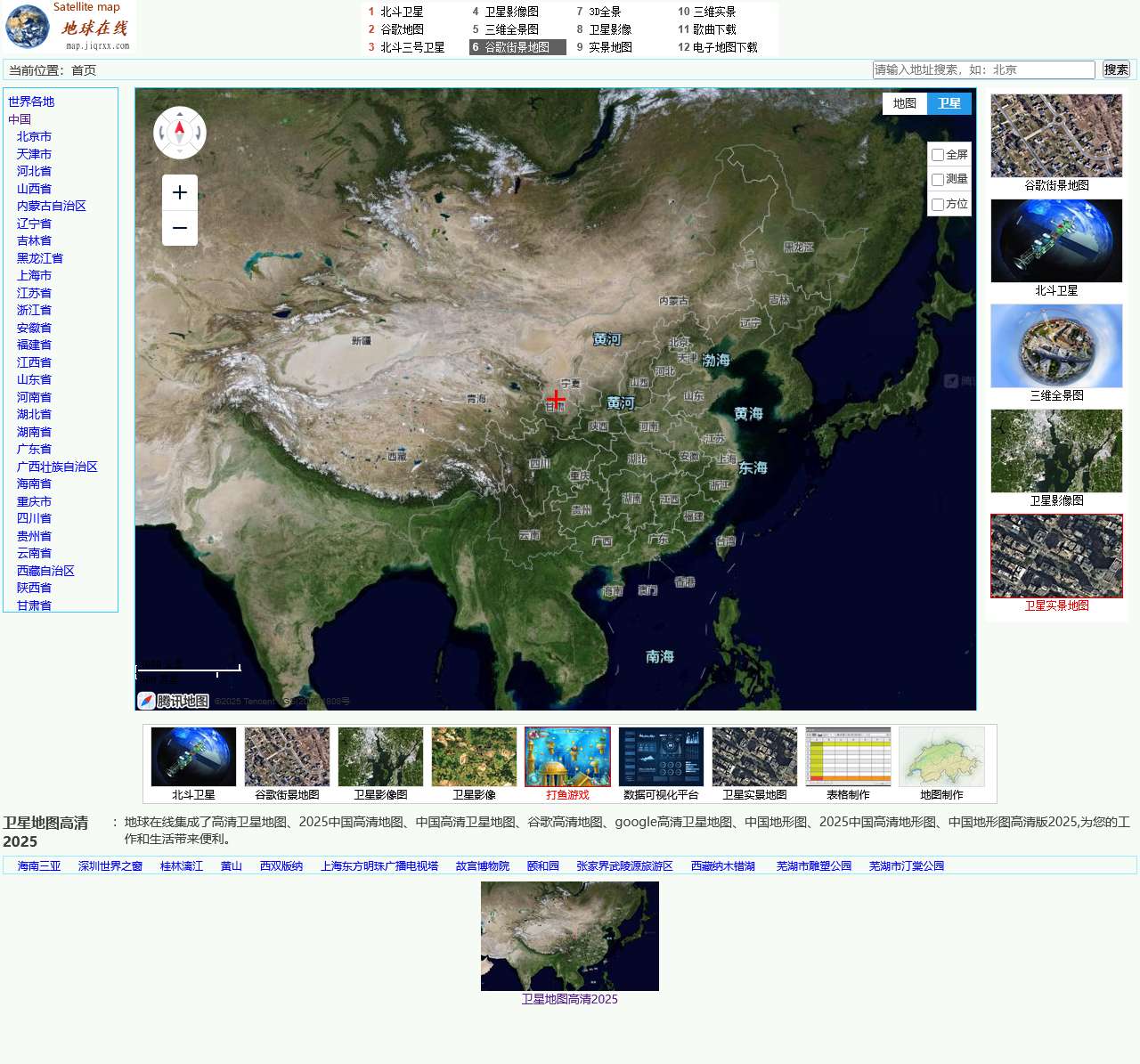Open the 数据可视化平台 thumbnail at the bottom
The width and height of the screenshot is (1140, 1064).
point(661,755)
